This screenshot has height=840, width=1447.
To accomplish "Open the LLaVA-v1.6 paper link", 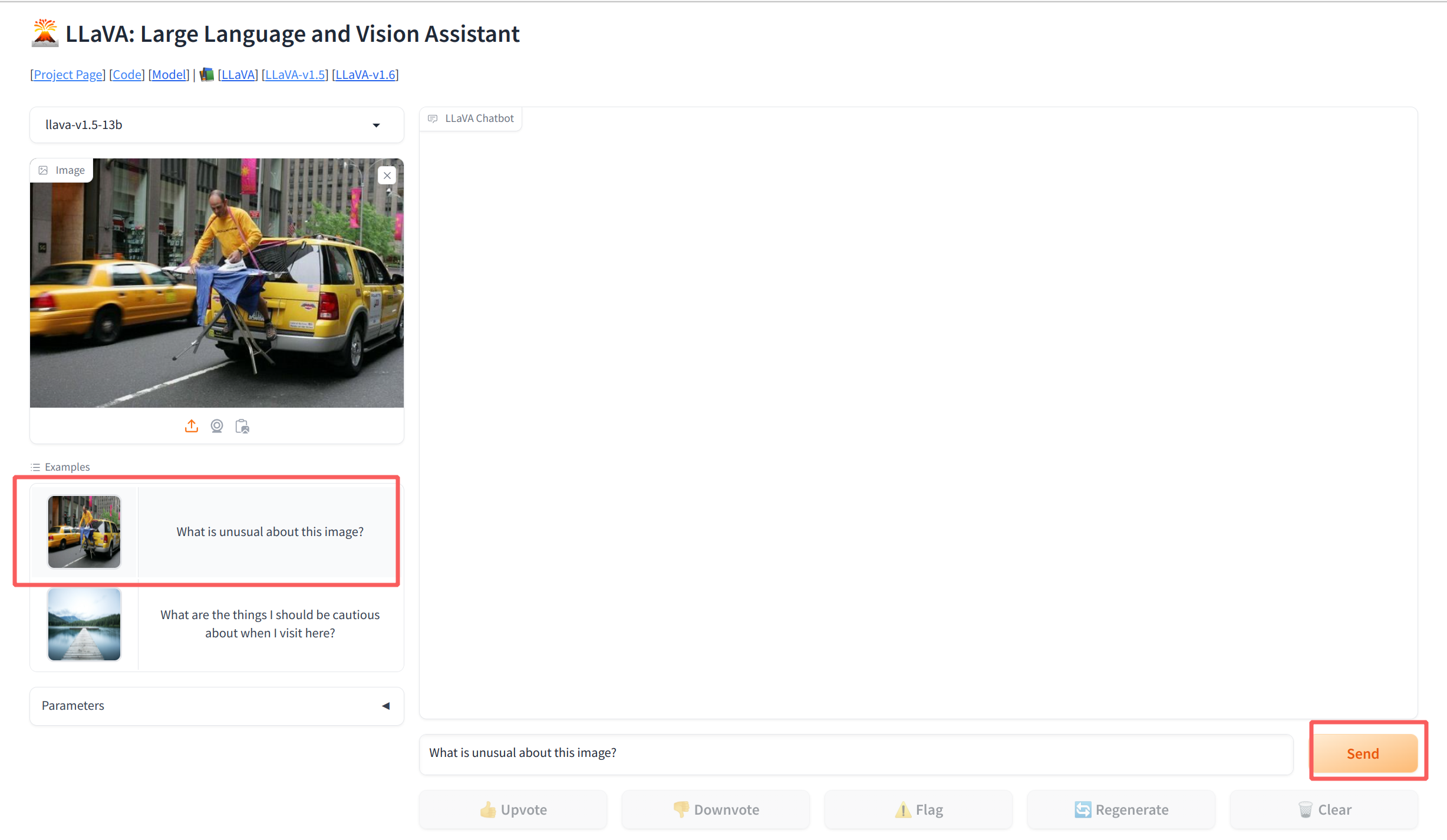I will (x=365, y=75).
